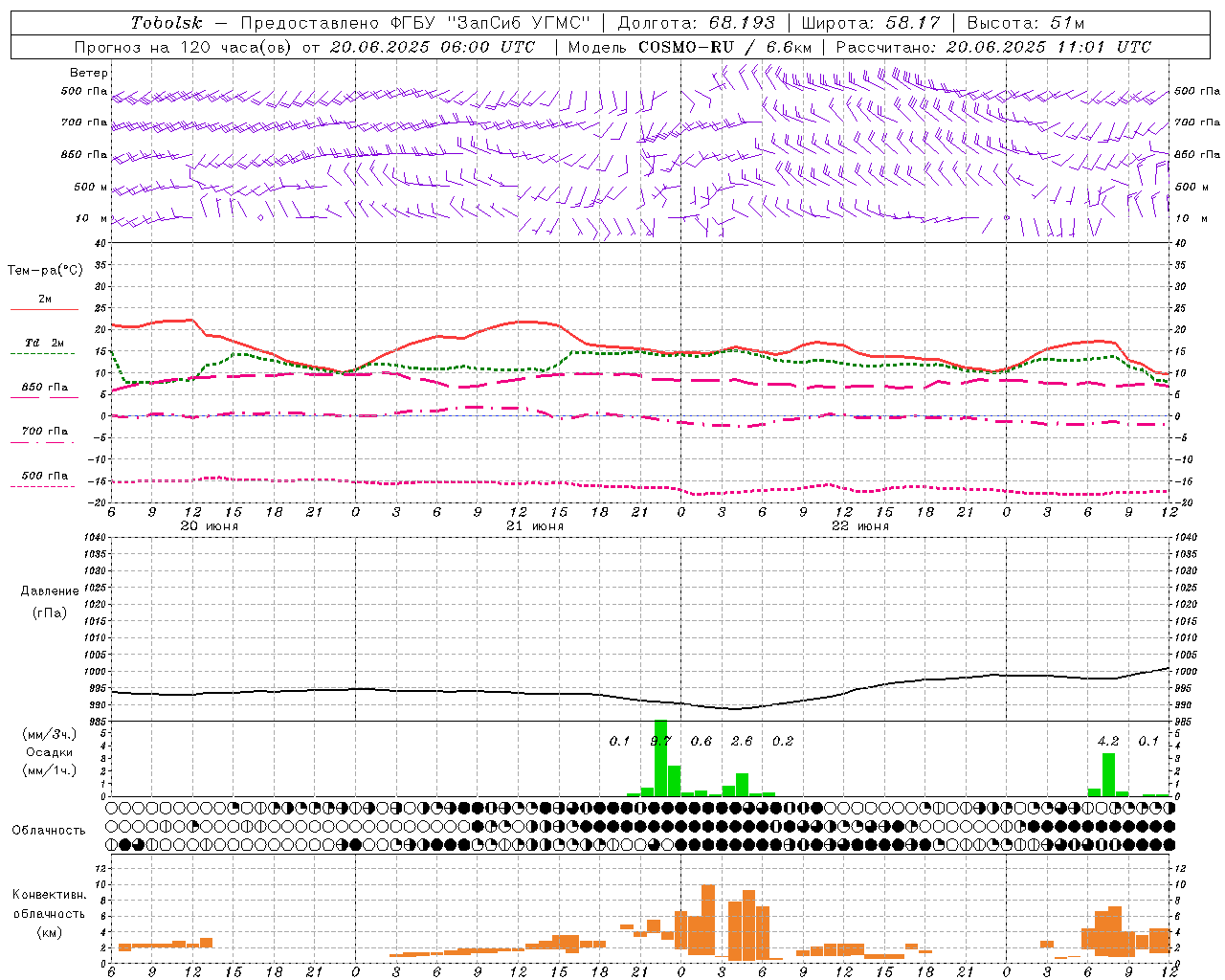Click the "700 гПа" temperature legend entry
The image size is (1225, 980).
tap(45, 432)
